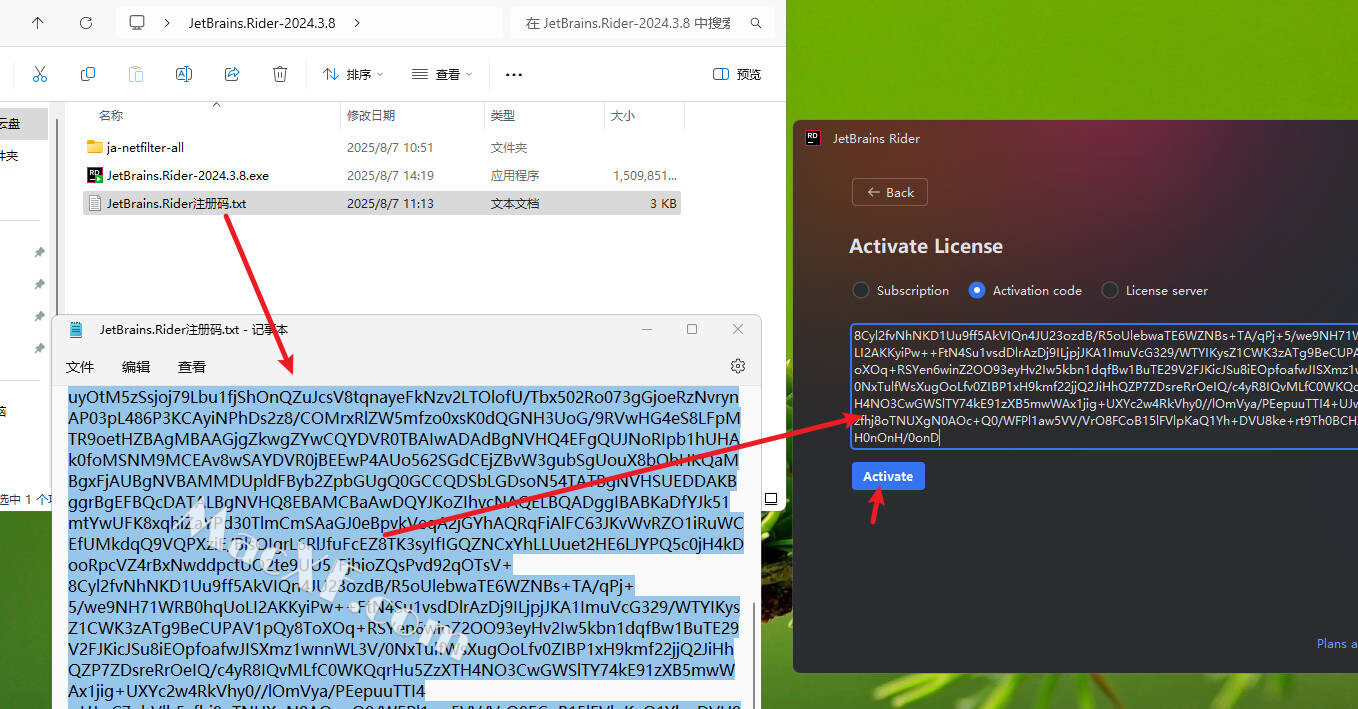This screenshot has width=1358, height=709.
Task: Click the 3 KB size cell of 注册码.txt
Action: pos(664,203)
